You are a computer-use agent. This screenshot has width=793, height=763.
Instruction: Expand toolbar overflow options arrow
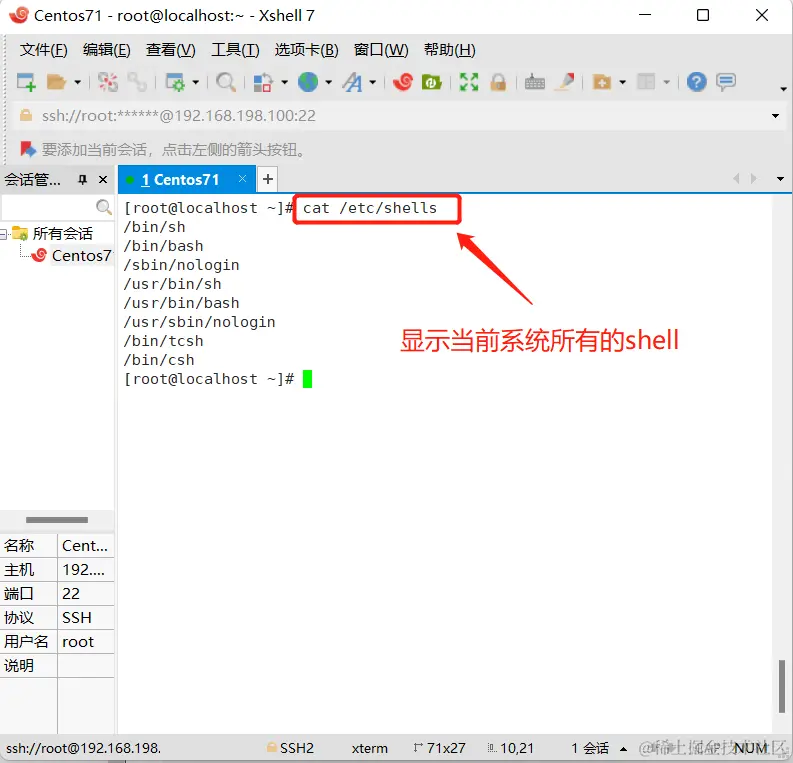tap(783, 89)
